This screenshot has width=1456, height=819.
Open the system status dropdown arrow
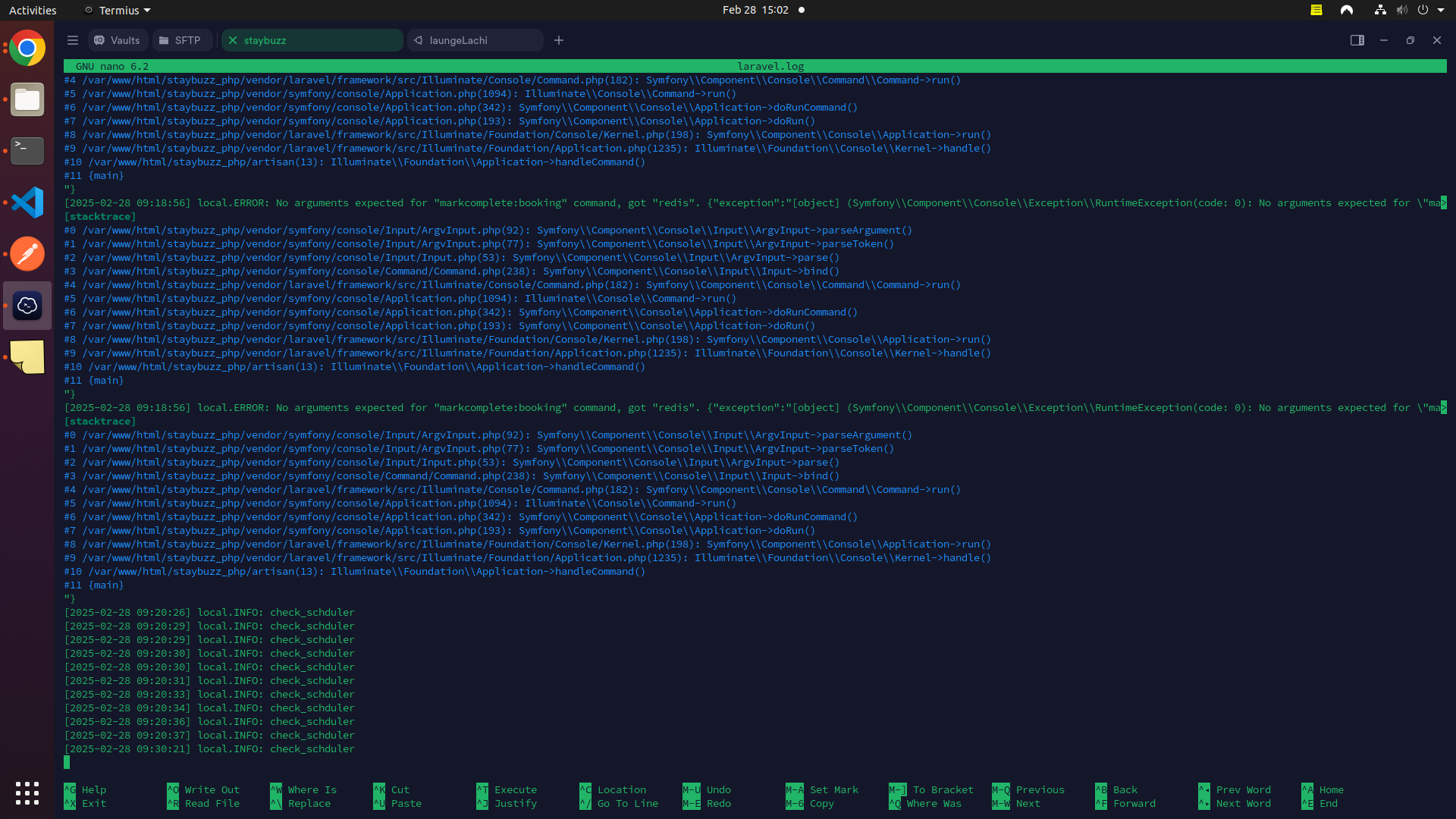pyautogui.click(x=1441, y=10)
